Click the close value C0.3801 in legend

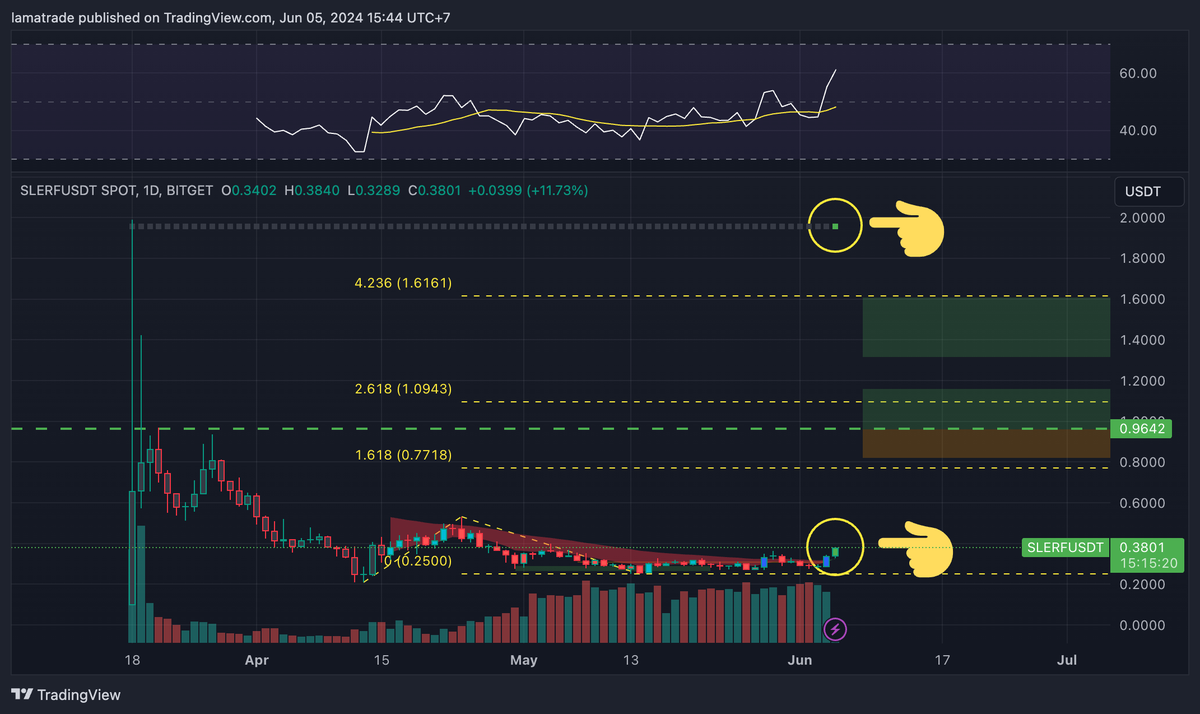(x=436, y=190)
